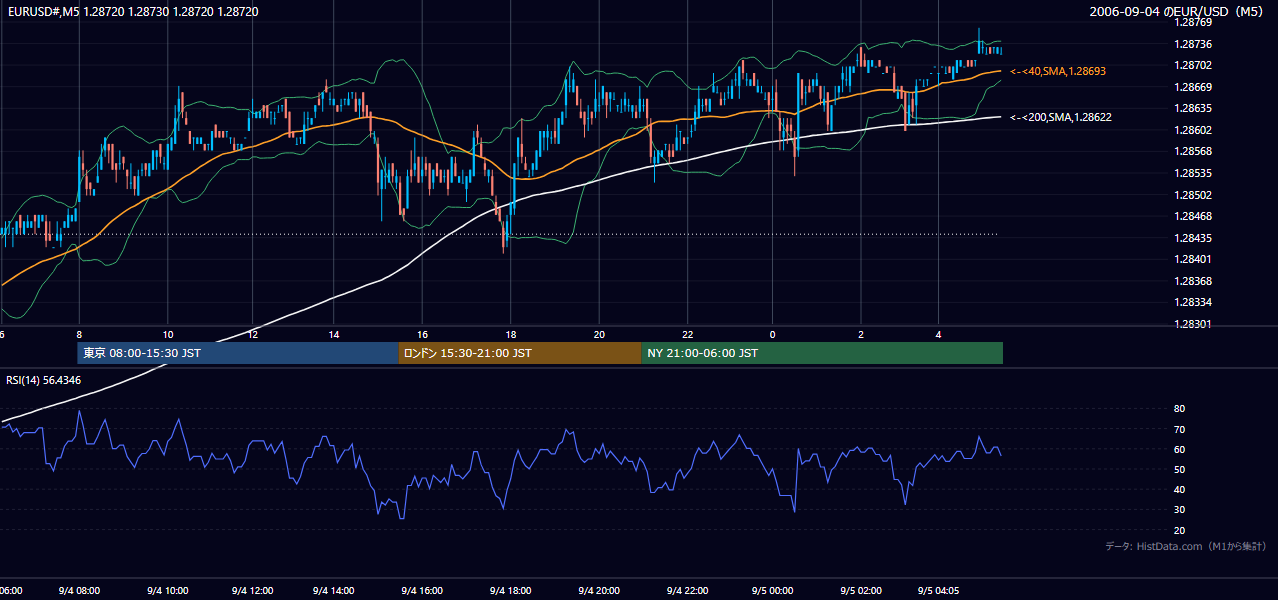Click the bottom time label 9/4 08:00
Image resolution: width=1278 pixels, height=600 pixels.
(x=79, y=591)
